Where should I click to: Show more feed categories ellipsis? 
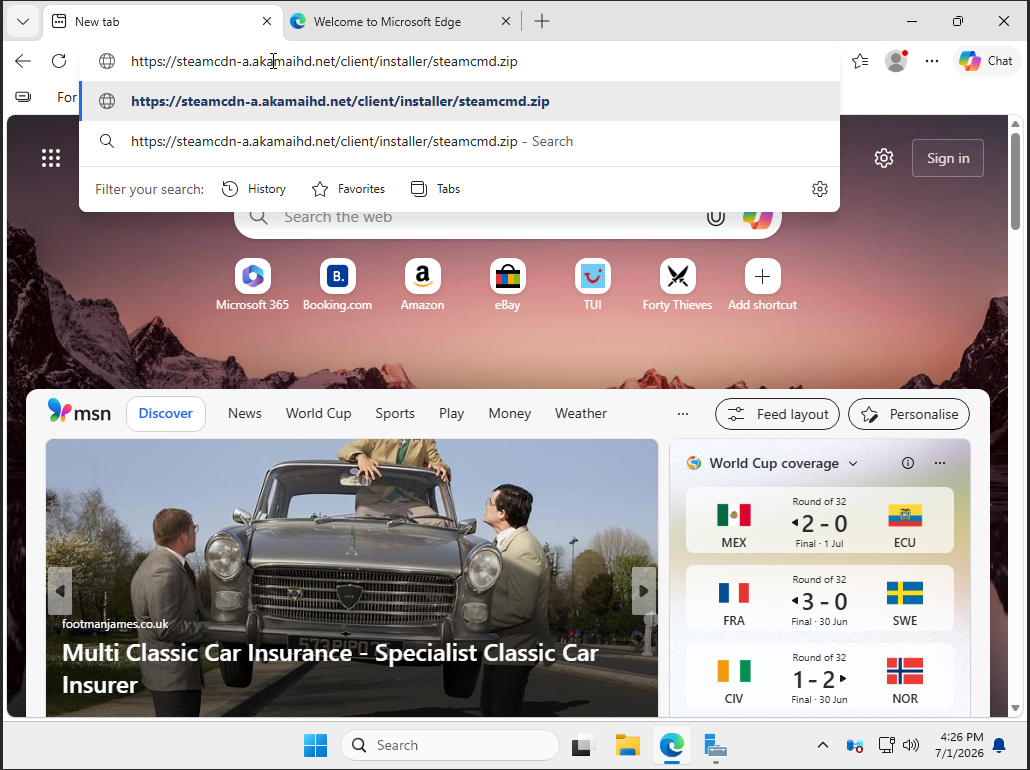(x=683, y=414)
